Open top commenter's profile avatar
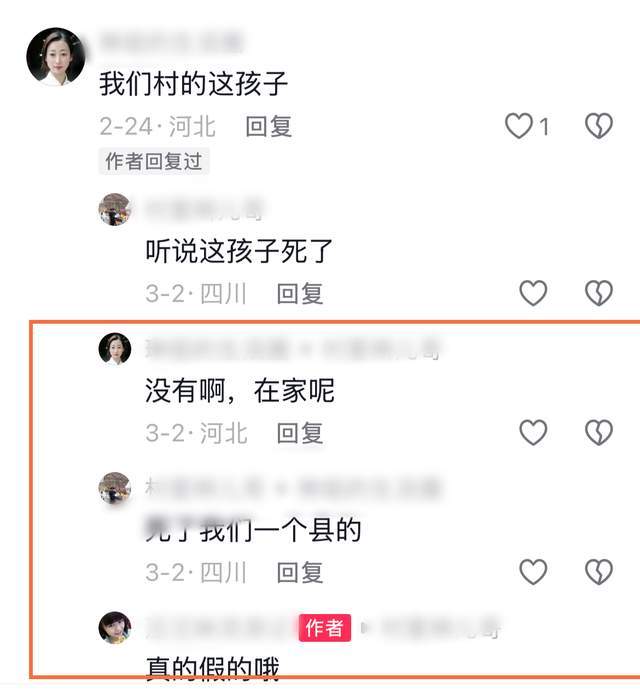 pyautogui.click(x=56, y=56)
